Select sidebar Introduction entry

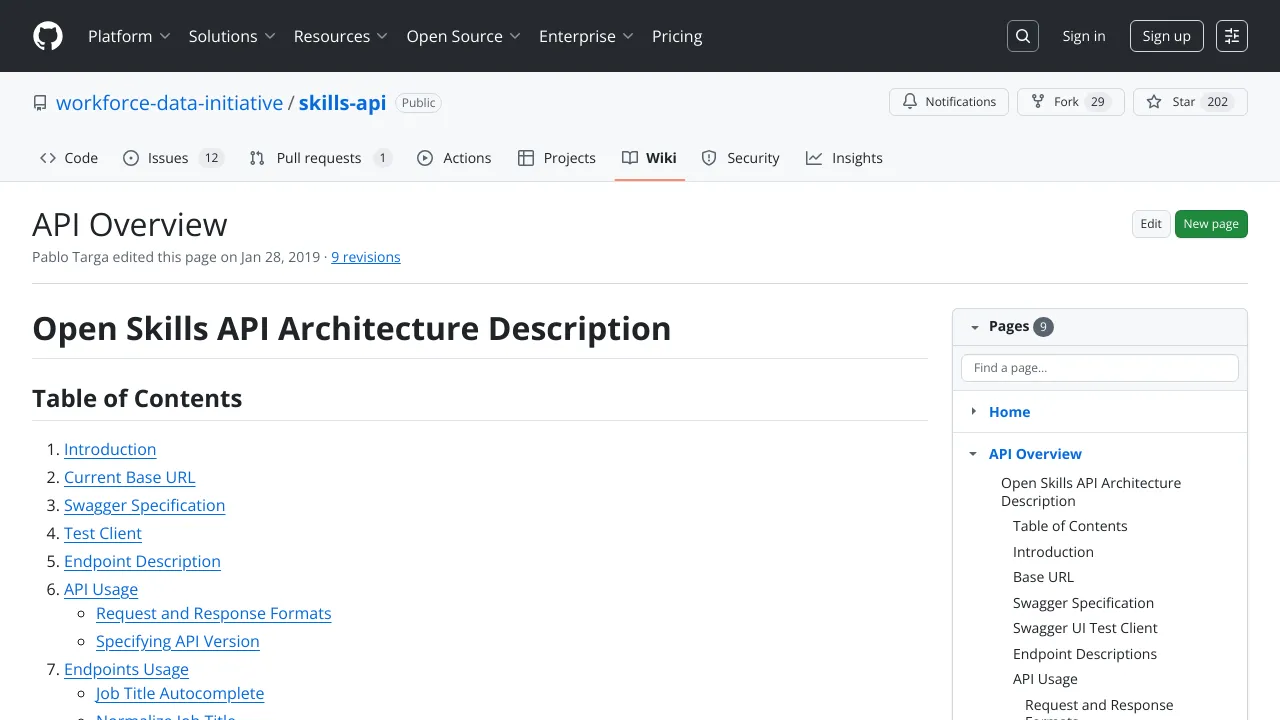(1053, 552)
